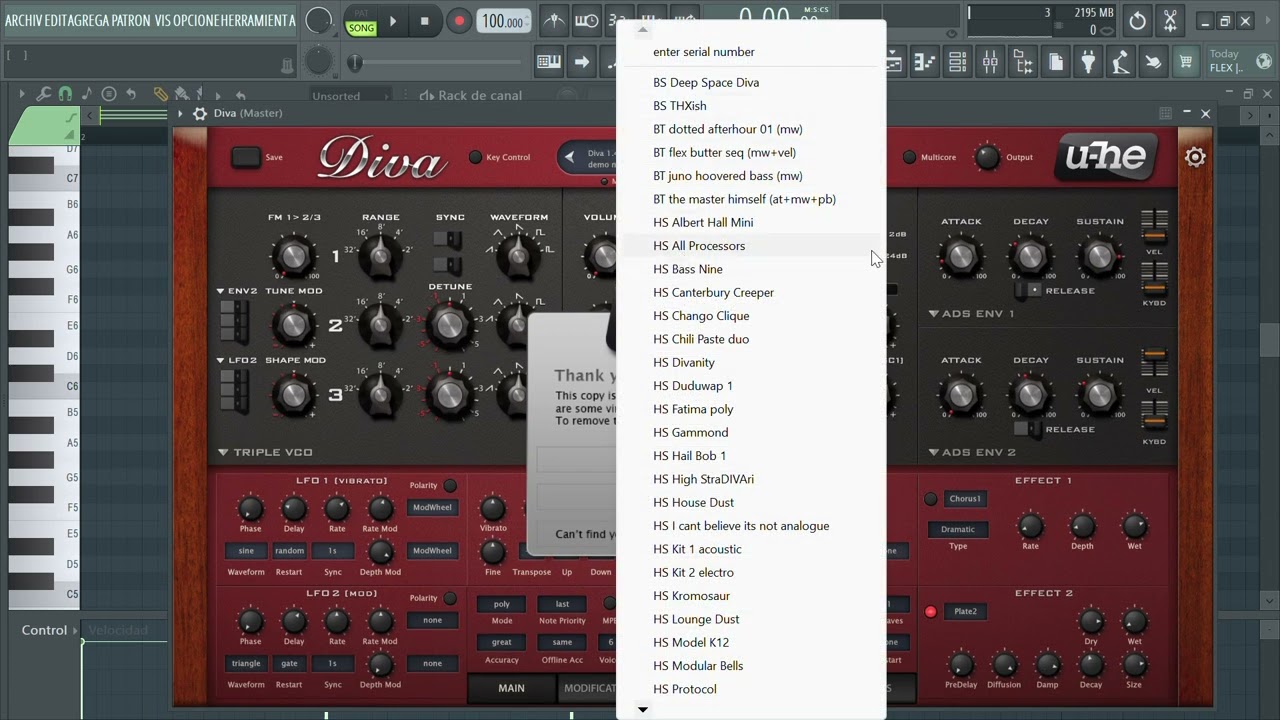Toggle wait for input icon
The width and height of the screenshot is (1280, 720).
(x=587, y=21)
